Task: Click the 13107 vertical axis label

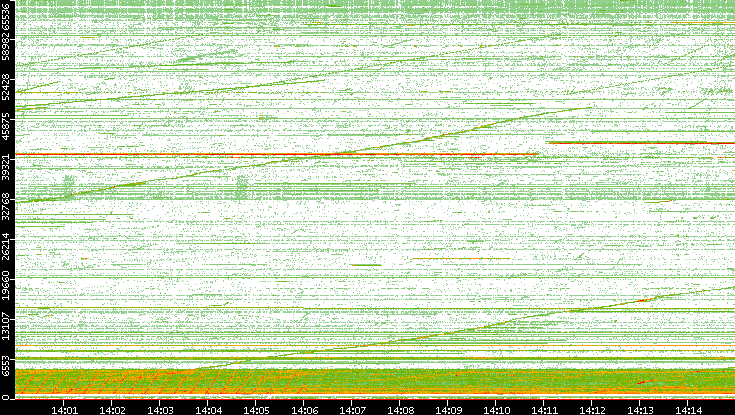Action: (x=5, y=325)
